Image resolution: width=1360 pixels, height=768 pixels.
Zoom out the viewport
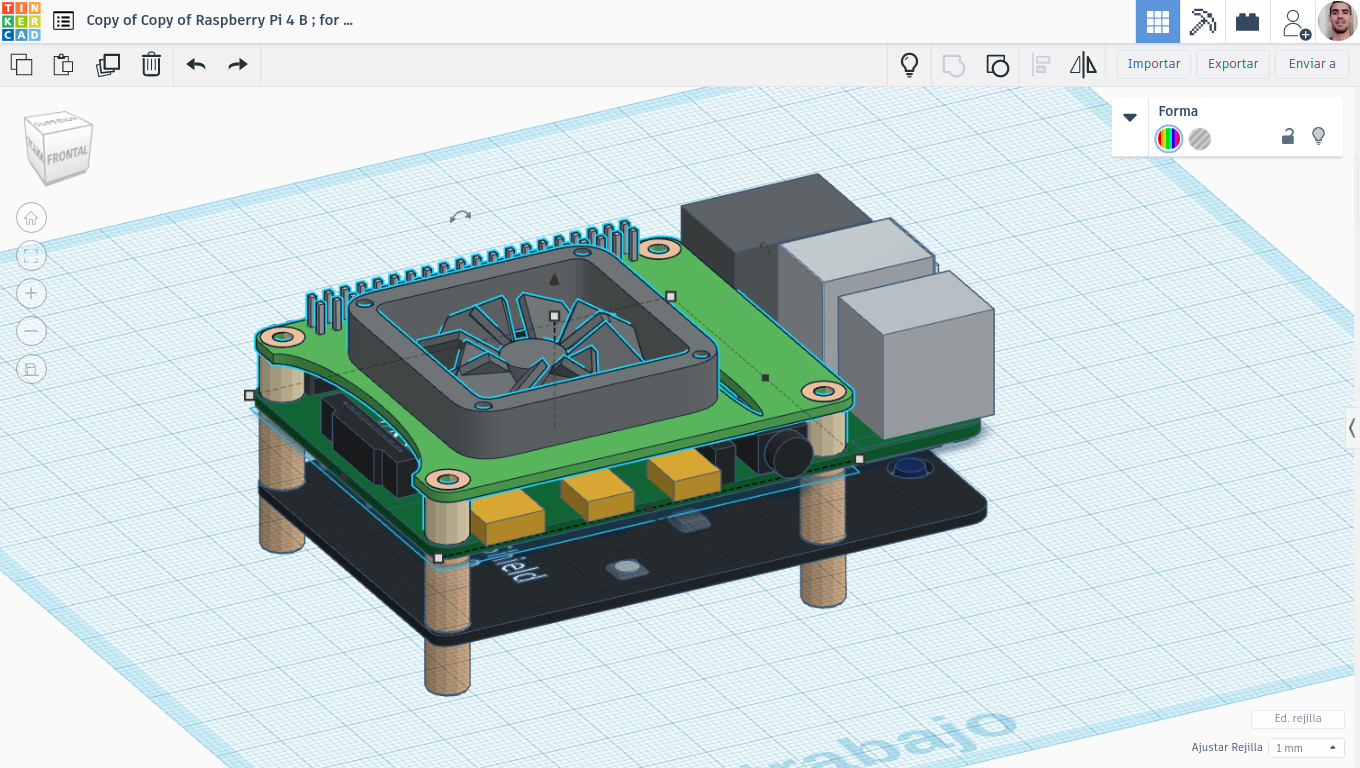click(31, 331)
